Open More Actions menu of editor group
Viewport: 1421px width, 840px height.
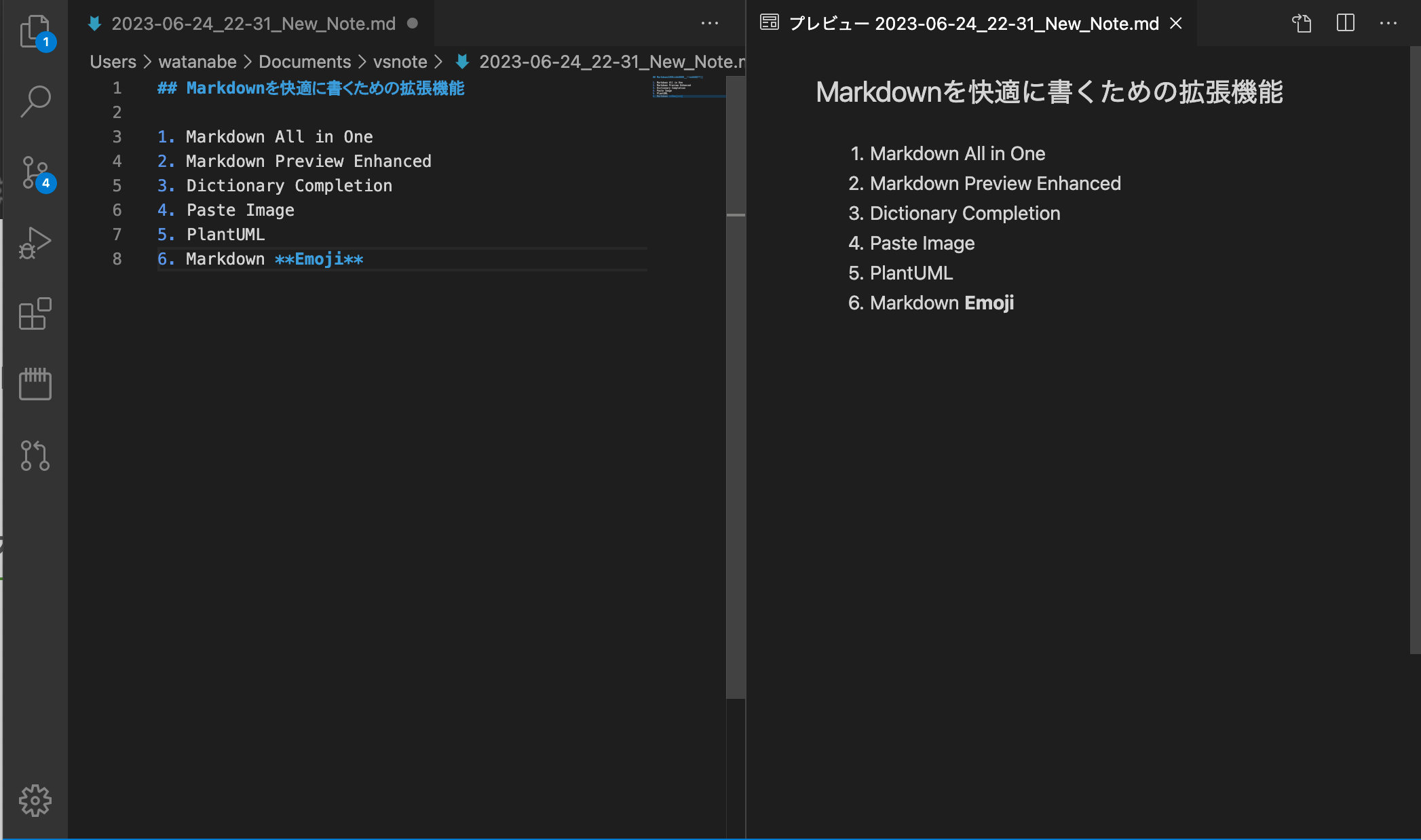tap(710, 23)
